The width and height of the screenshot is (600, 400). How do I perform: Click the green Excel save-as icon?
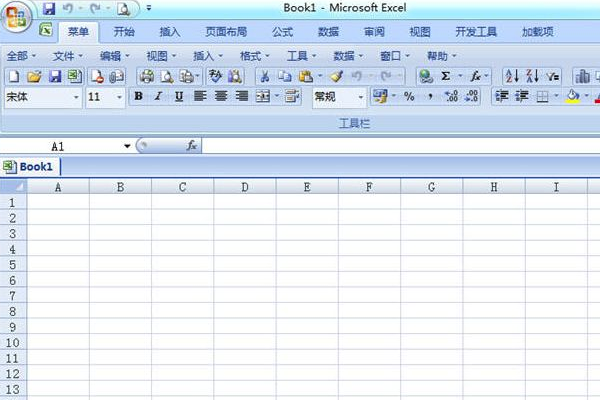(x=75, y=76)
